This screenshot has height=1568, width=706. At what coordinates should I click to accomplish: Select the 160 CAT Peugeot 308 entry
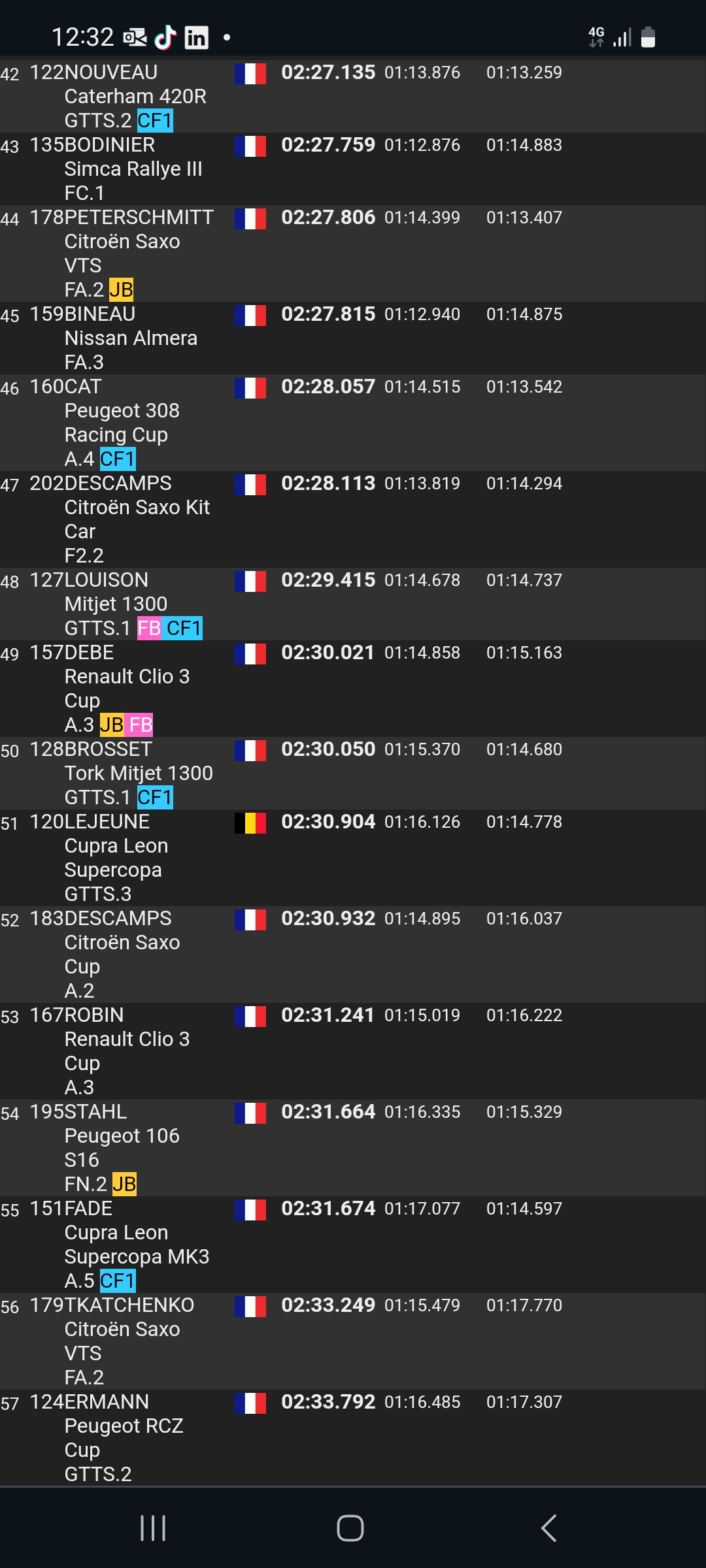point(353,423)
